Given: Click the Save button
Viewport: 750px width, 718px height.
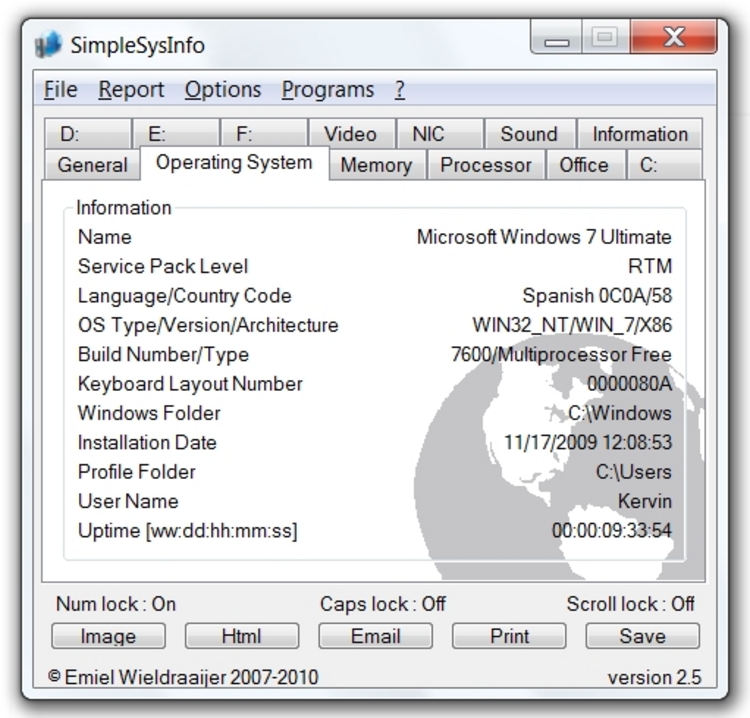Looking at the screenshot, I should (x=643, y=636).
